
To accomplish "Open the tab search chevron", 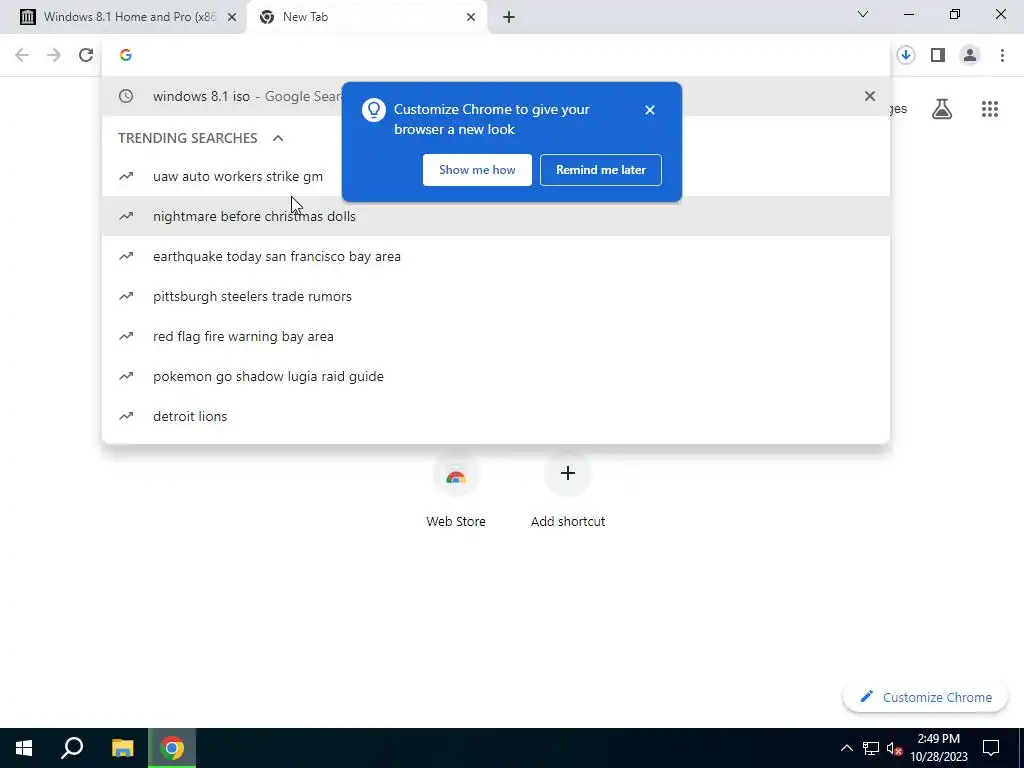I will coord(863,14).
